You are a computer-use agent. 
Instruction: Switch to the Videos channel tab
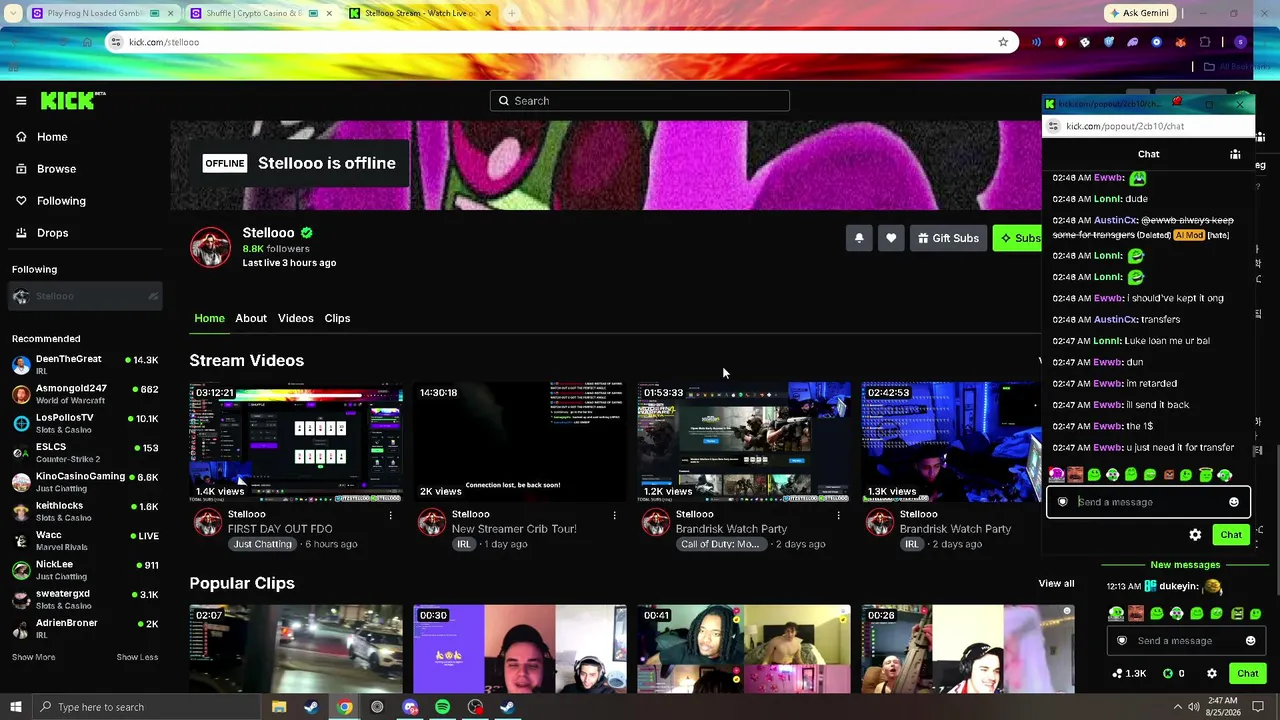click(x=295, y=318)
